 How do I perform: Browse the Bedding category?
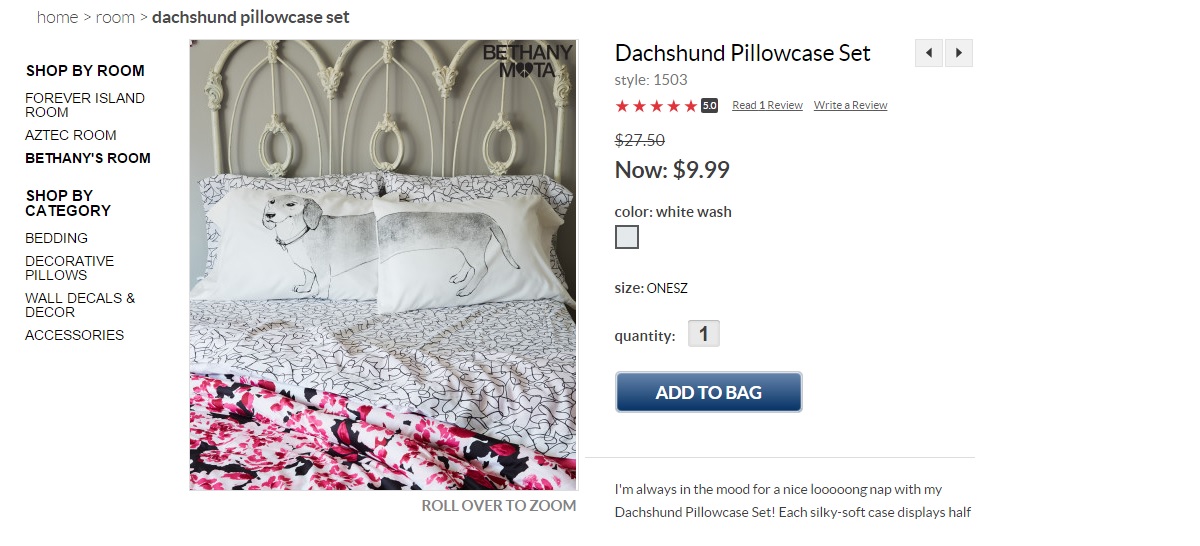pos(56,238)
